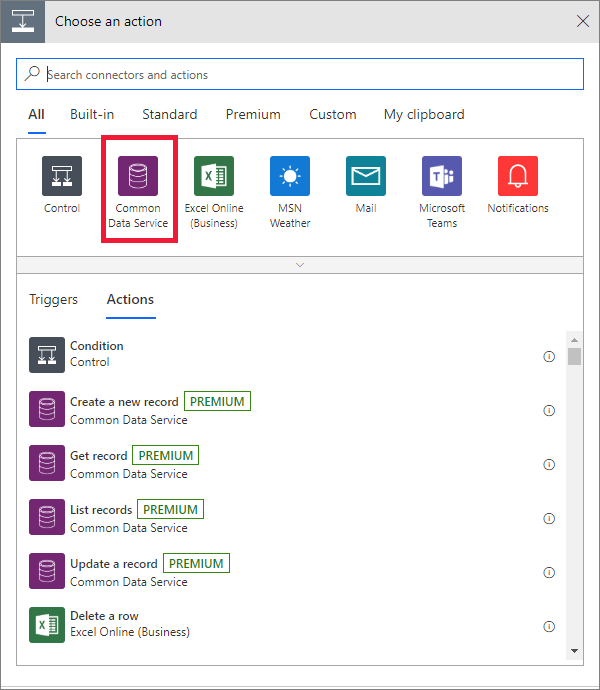Click PREMIUM badge on Create a new record
The image size is (600, 690).
pyautogui.click(x=217, y=401)
